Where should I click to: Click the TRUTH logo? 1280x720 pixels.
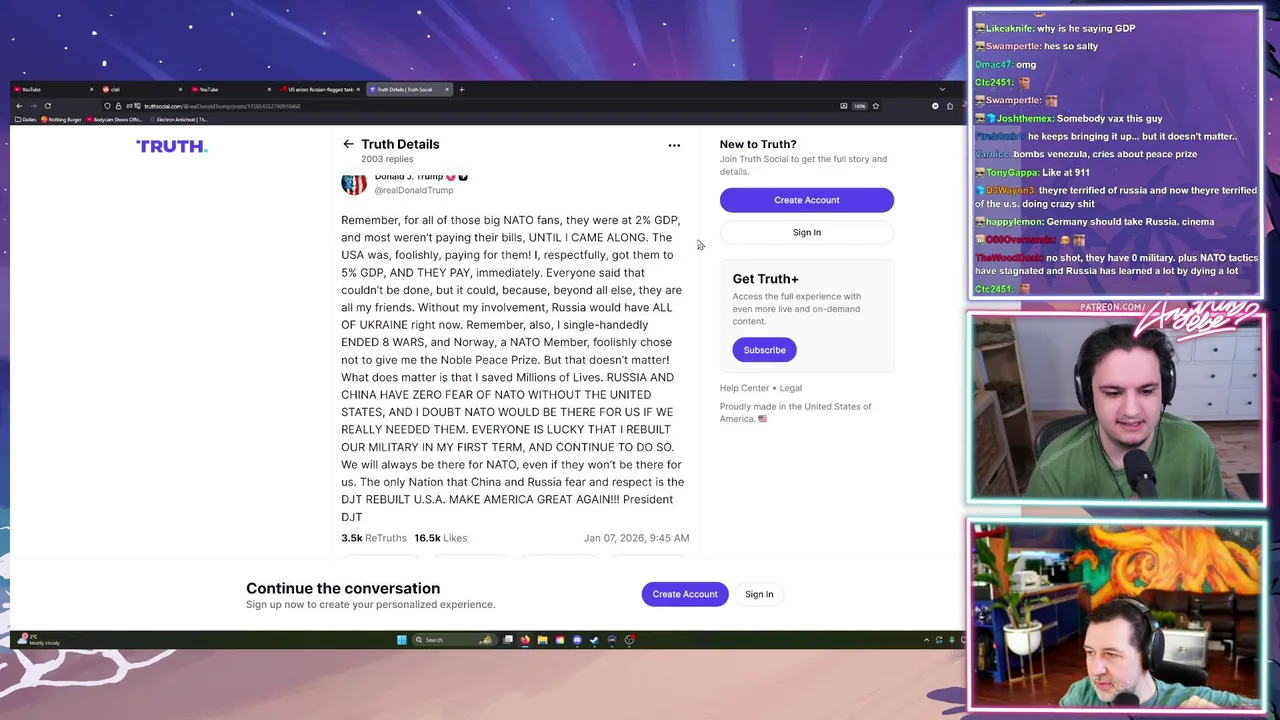coord(172,146)
